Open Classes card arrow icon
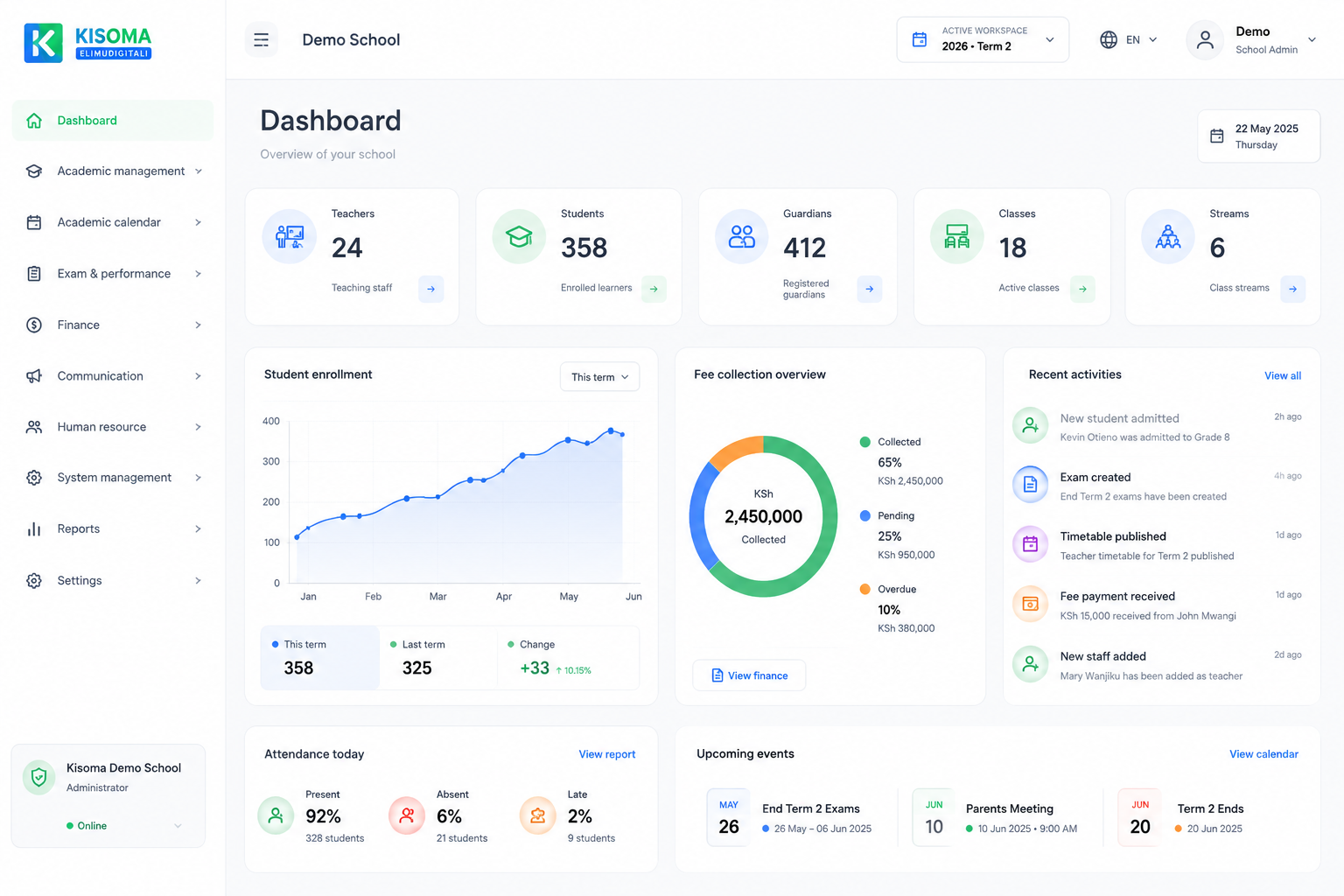This screenshot has height=896, width=1344. (1082, 289)
